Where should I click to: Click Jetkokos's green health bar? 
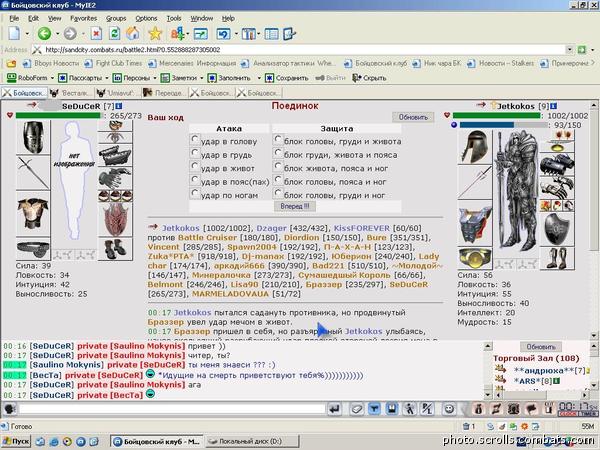[497, 116]
